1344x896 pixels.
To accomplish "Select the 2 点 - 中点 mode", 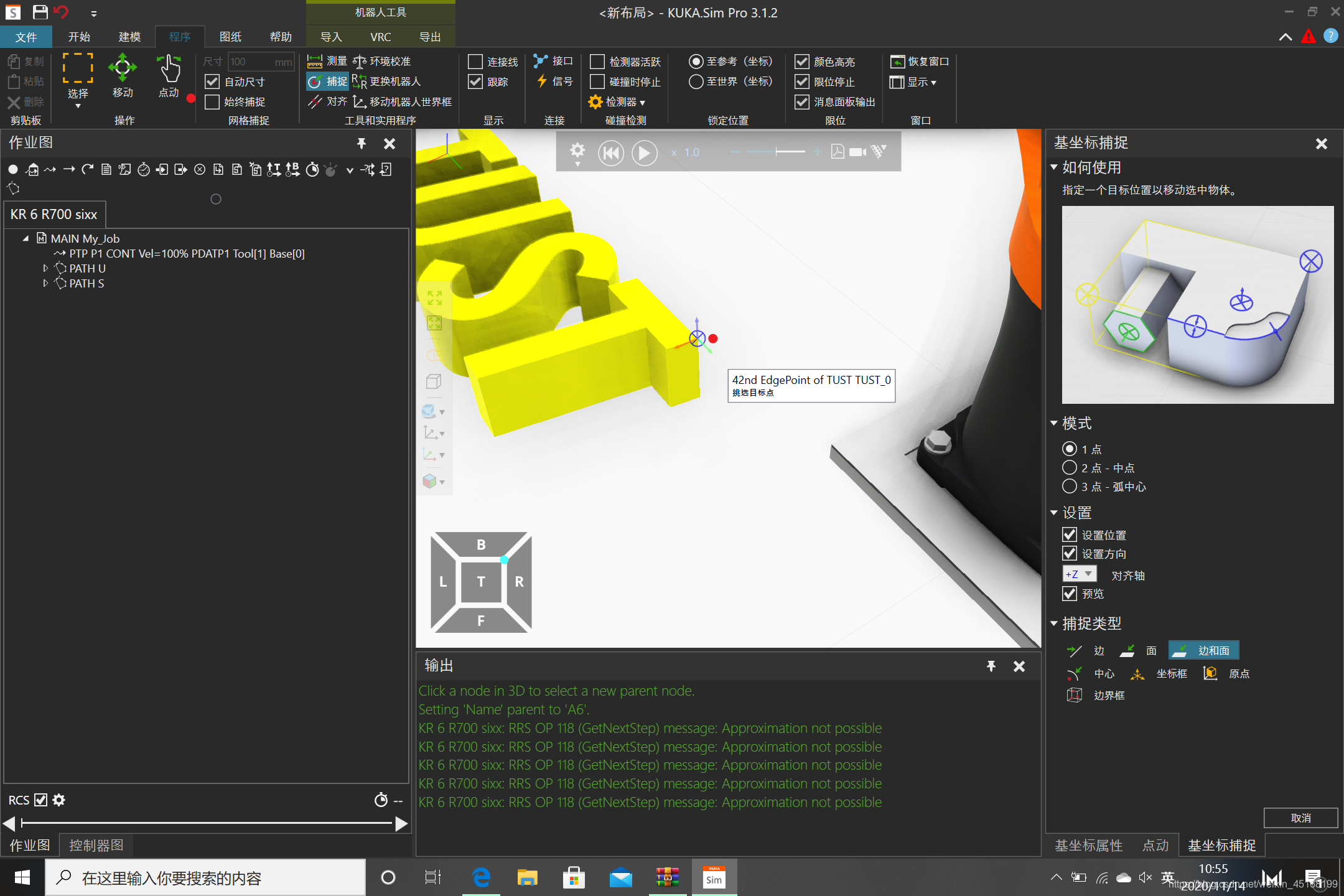I will coord(1070,467).
